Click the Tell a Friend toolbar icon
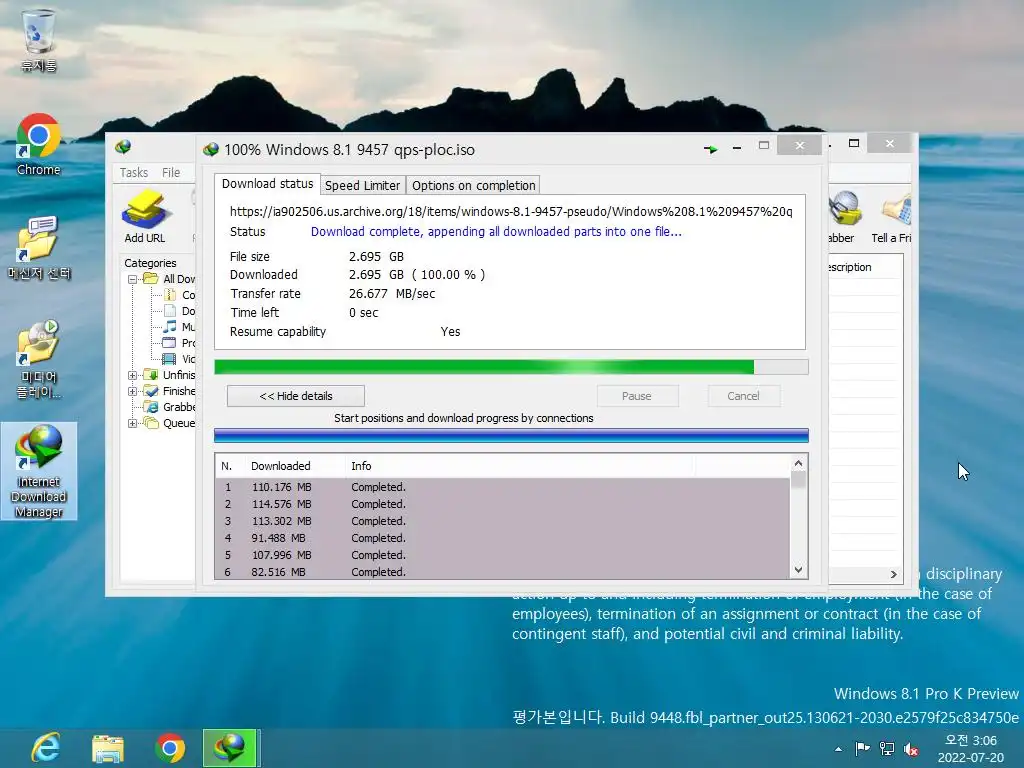1024x768 pixels. pyautogui.click(x=891, y=217)
